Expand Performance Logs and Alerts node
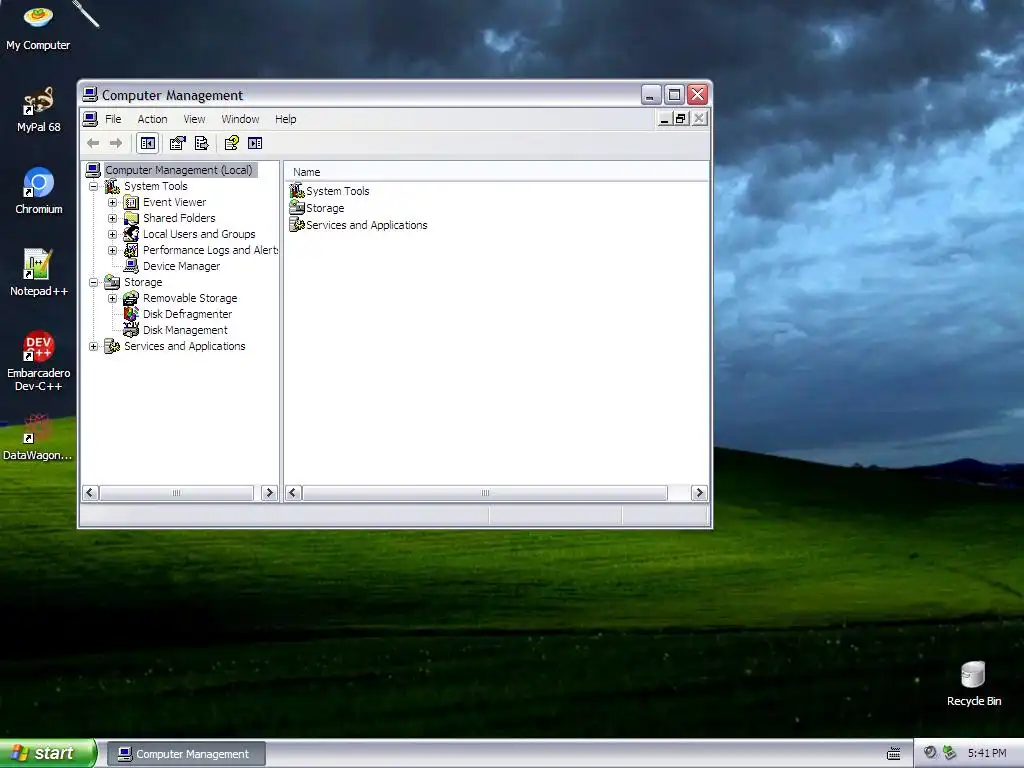Viewport: 1024px width, 768px height. 112,250
